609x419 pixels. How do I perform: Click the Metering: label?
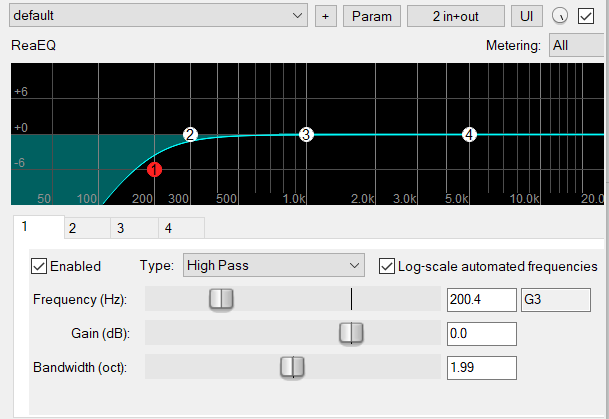513,46
